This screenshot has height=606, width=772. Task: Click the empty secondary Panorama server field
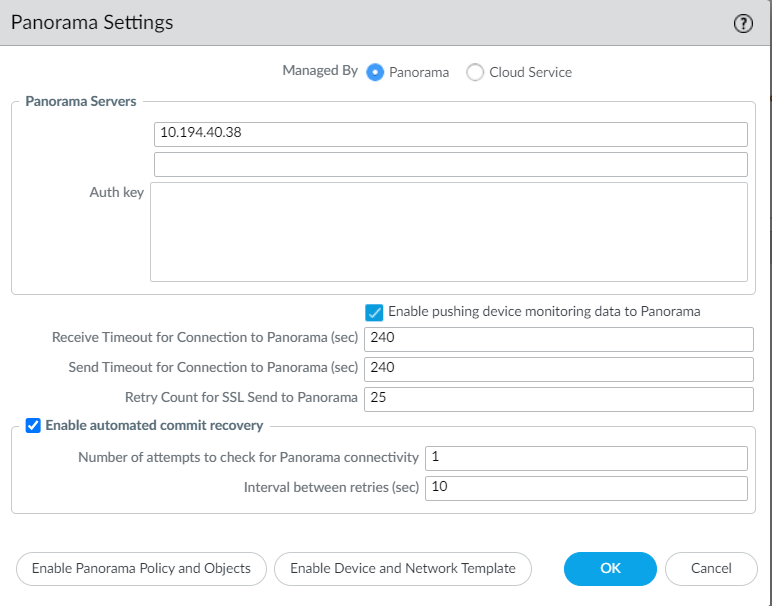pos(451,164)
